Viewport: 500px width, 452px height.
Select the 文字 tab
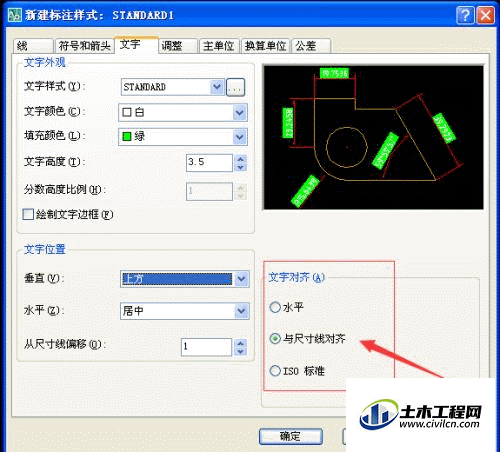point(136,45)
